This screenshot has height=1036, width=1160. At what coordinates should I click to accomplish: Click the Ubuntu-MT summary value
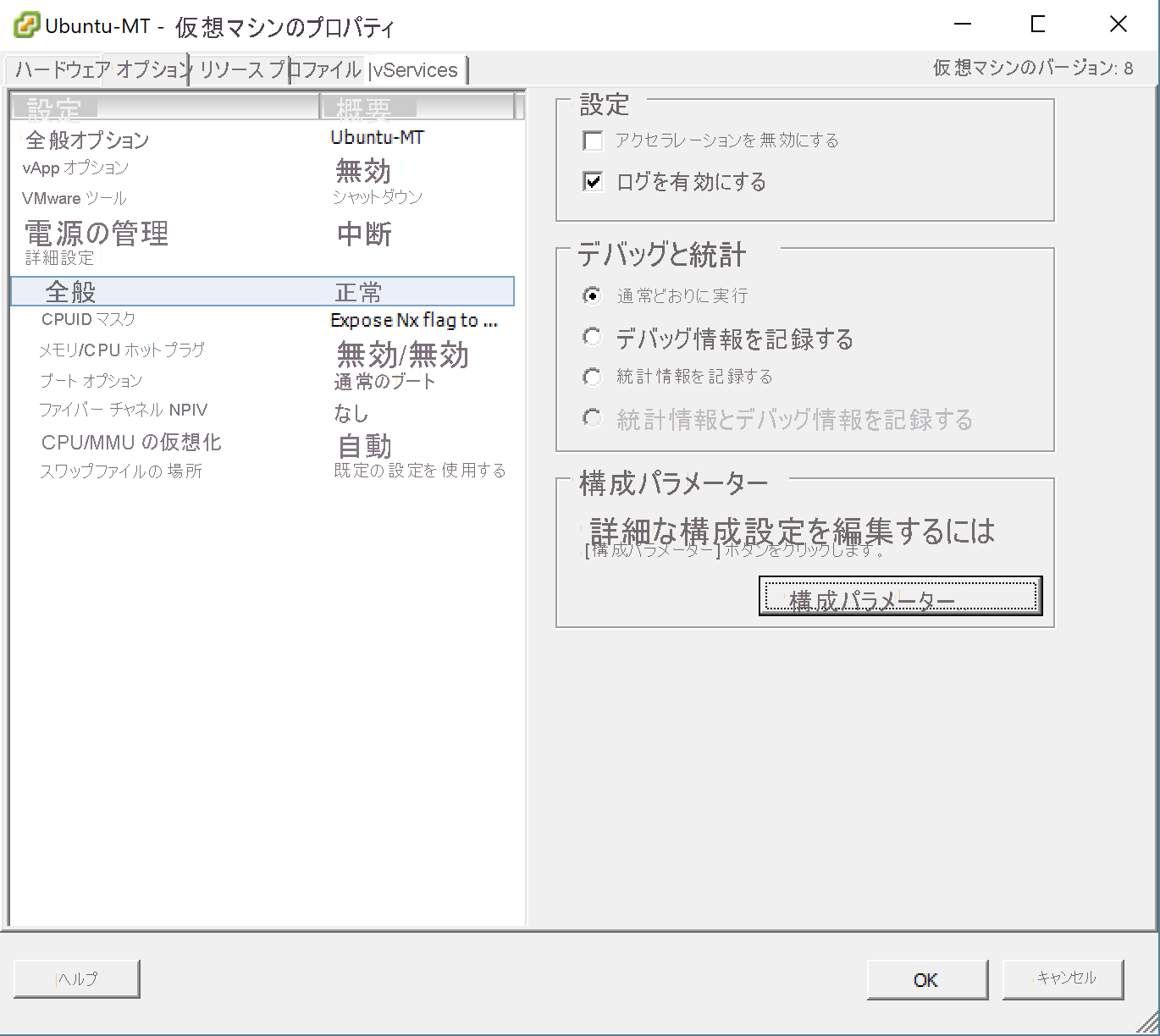point(378,137)
